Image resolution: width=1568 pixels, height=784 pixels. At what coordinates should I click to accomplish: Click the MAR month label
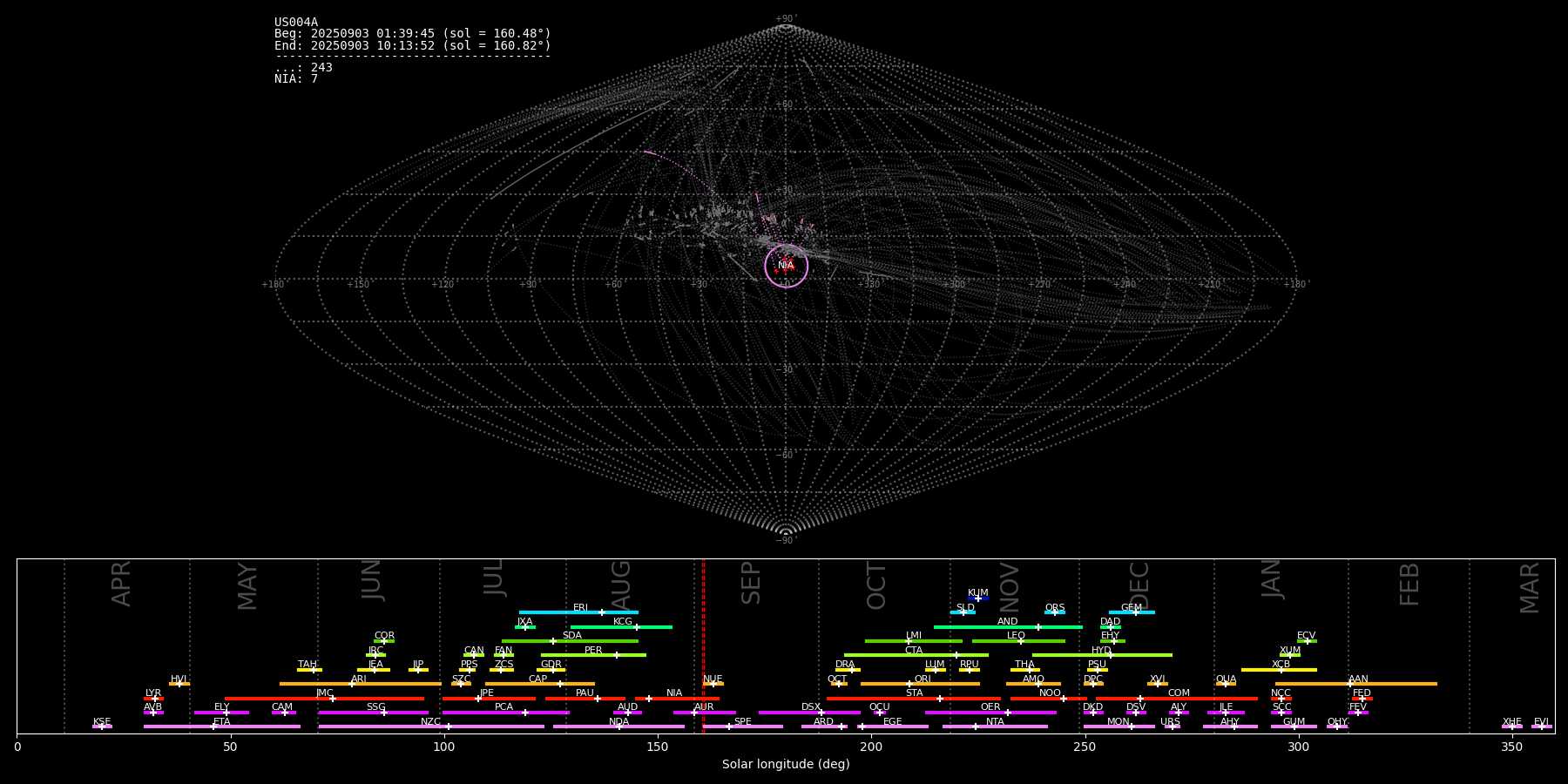click(x=1530, y=588)
